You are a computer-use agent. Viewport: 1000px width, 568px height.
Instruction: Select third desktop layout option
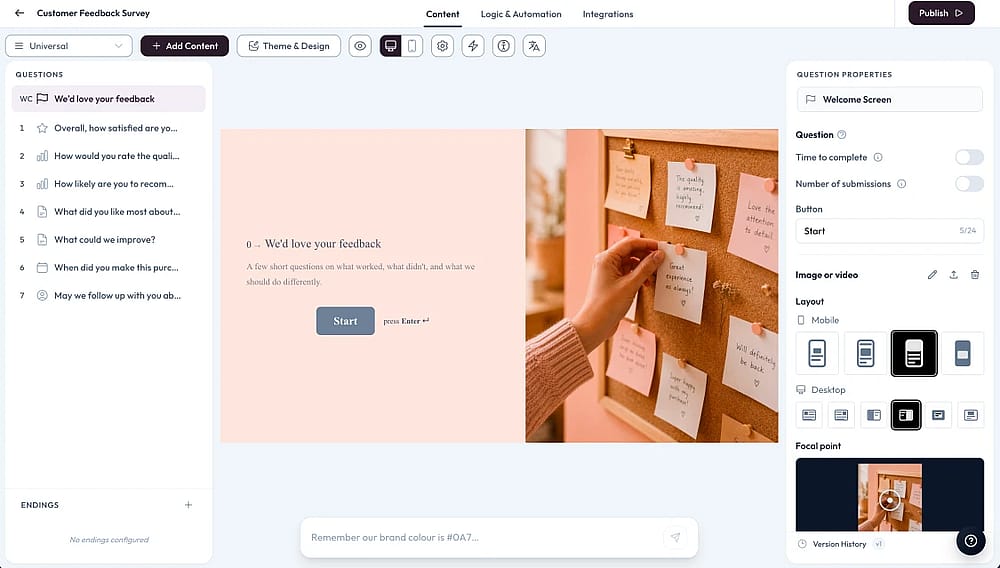click(x=874, y=415)
